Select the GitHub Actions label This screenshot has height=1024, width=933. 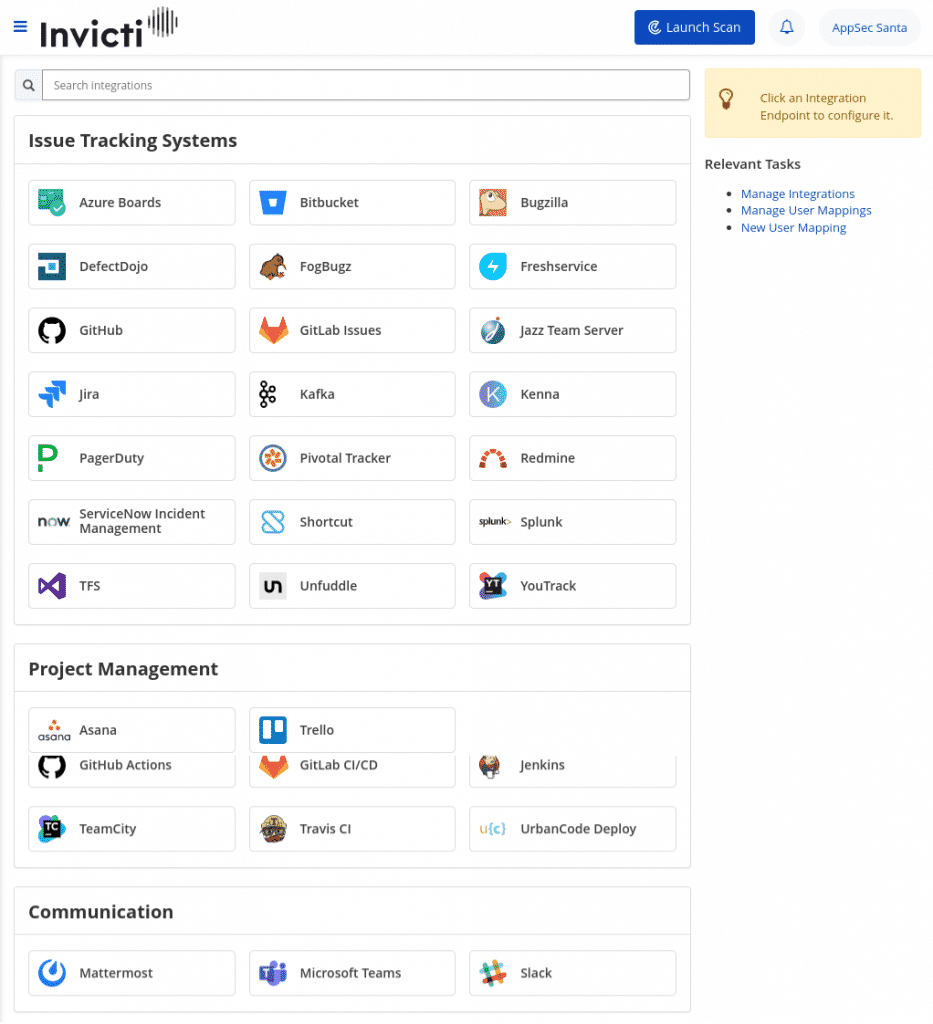pos(125,765)
